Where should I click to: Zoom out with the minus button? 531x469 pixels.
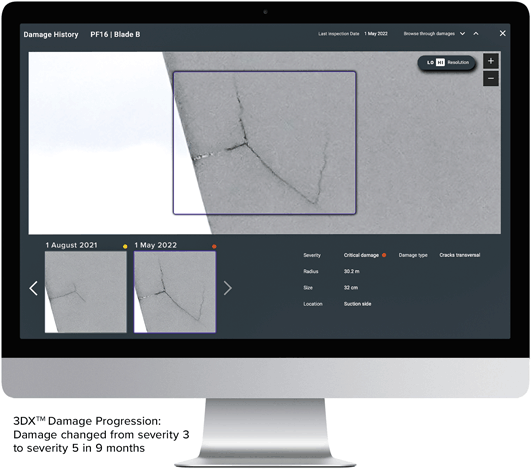[490, 79]
